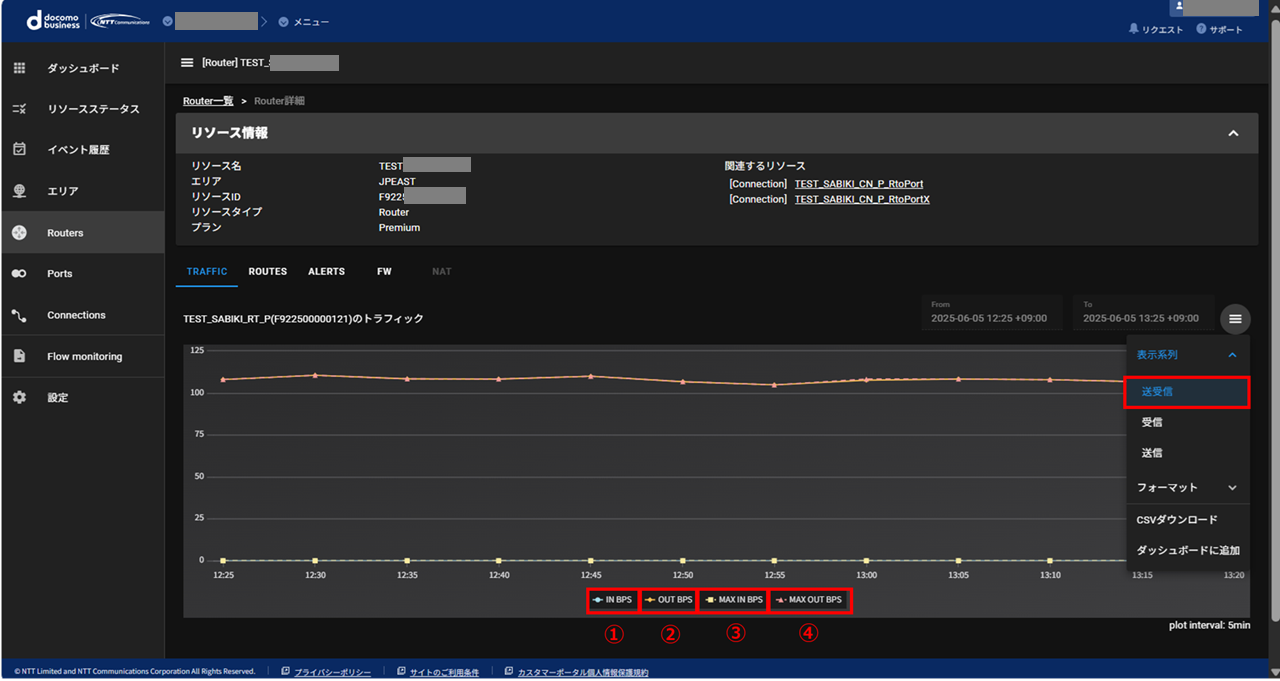Image resolution: width=1280 pixels, height=681 pixels.
Task: Go back to Router一覧 breadcrumb link
Action: (208, 101)
